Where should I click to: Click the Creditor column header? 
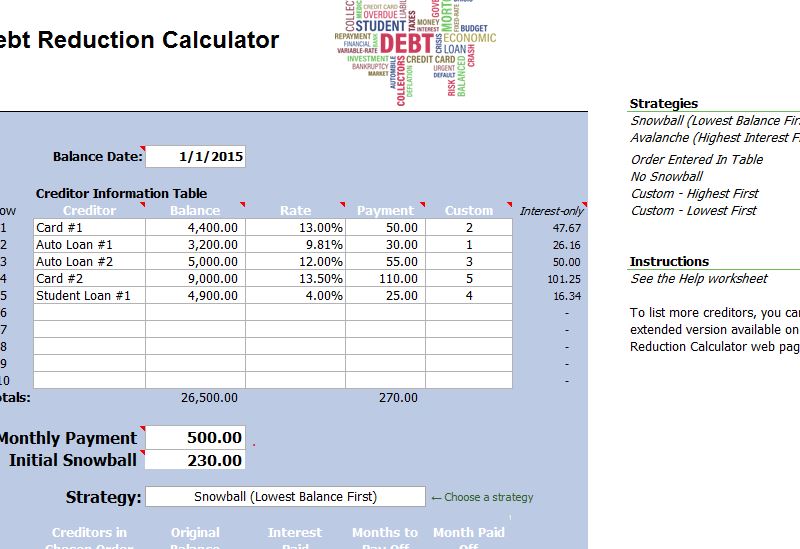coord(89,210)
